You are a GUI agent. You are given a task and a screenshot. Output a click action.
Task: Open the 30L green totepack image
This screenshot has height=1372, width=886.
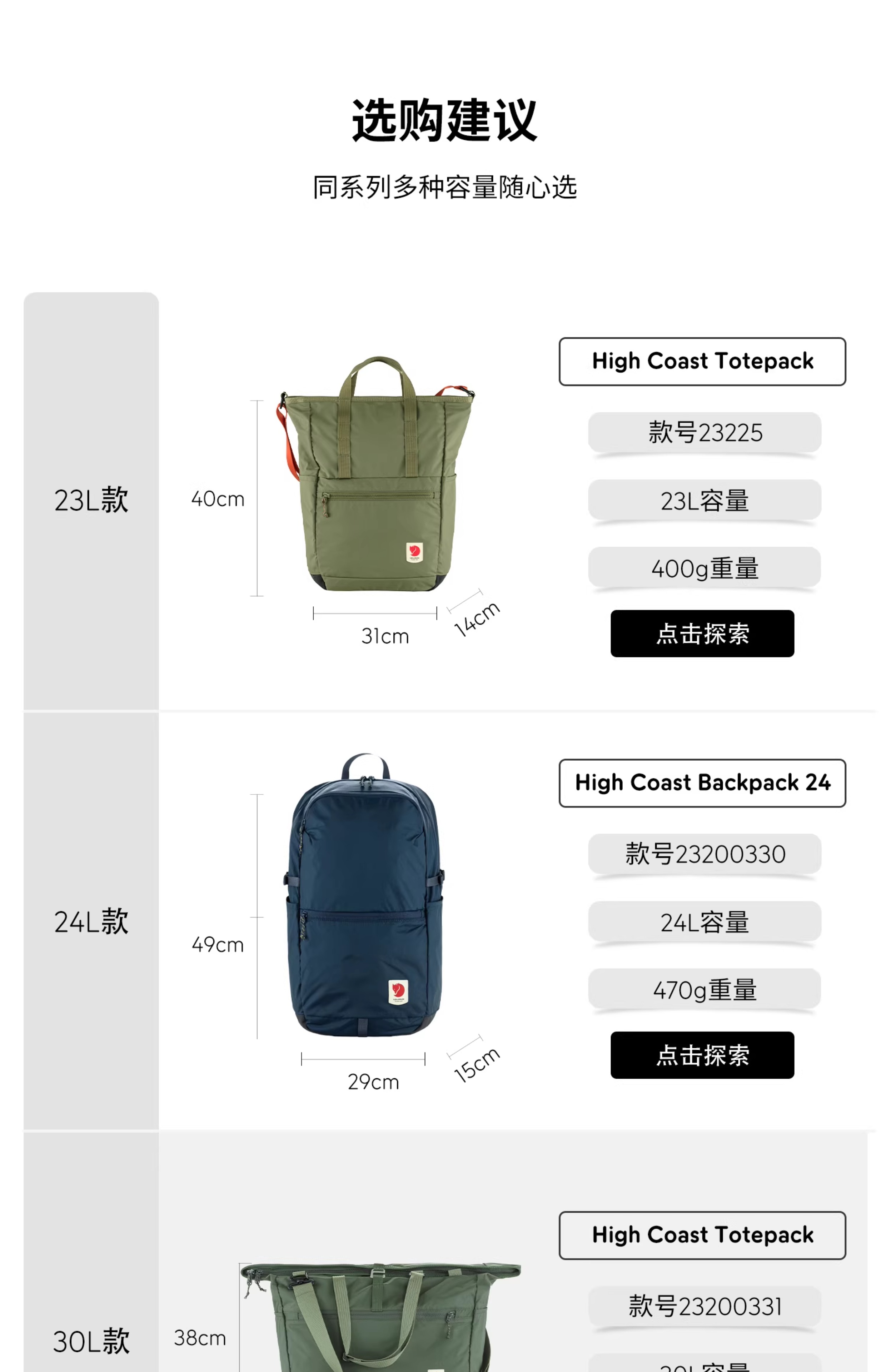(380, 1317)
